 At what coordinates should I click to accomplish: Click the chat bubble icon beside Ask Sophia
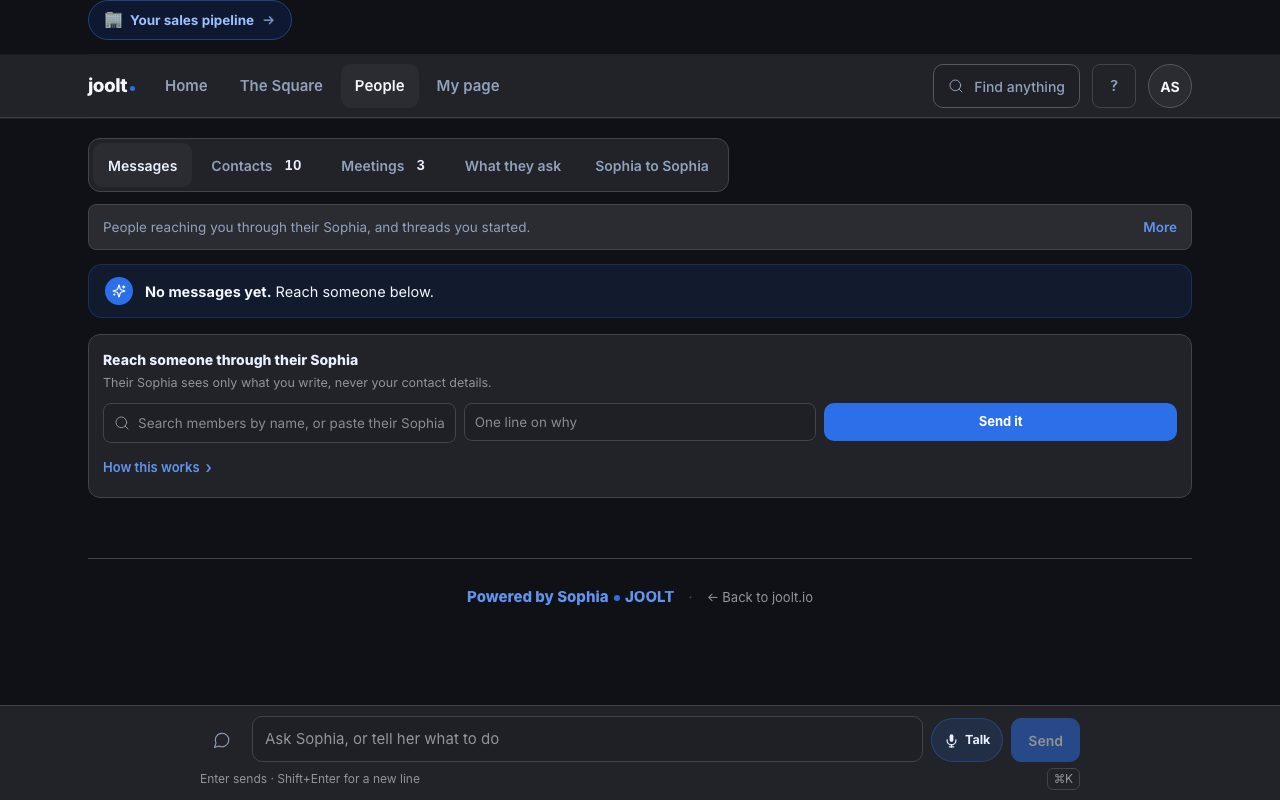[x=222, y=740]
